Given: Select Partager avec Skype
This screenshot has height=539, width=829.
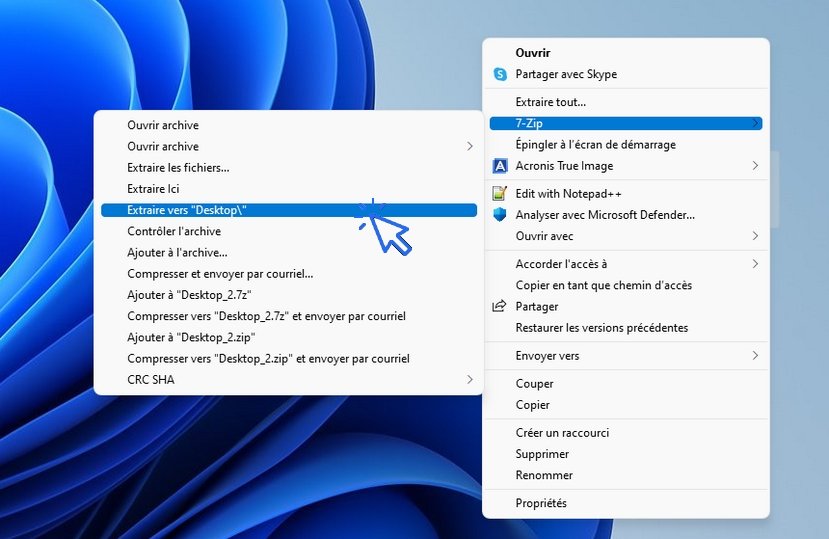Looking at the screenshot, I should click(x=625, y=74).
